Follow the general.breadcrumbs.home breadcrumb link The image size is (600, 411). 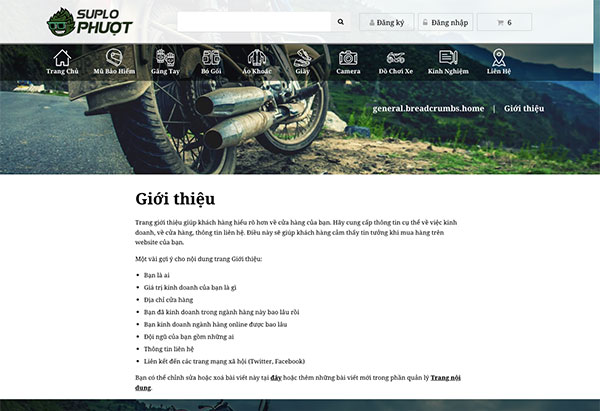pyautogui.click(x=428, y=108)
